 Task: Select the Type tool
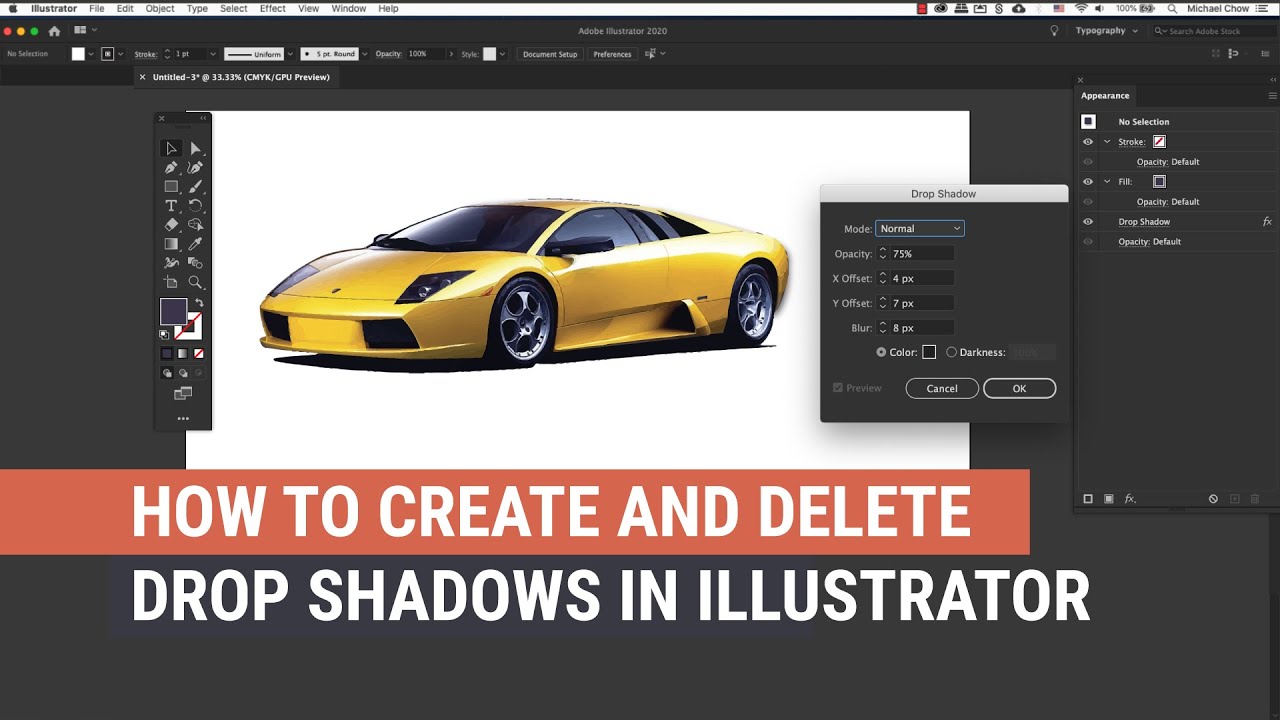[x=171, y=205]
